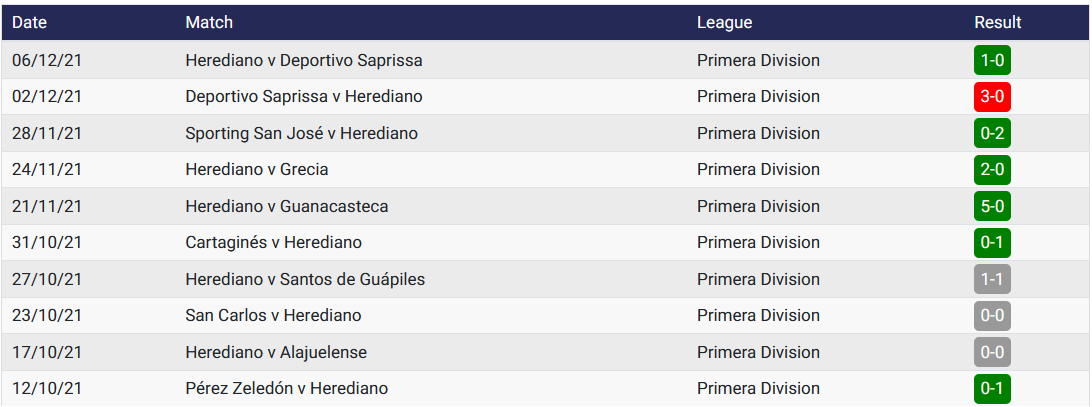The height and width of the screenshot is (407, 1092).
Task: Select Herediano v Santos de Guápiles match
Action: coord(305,279)
